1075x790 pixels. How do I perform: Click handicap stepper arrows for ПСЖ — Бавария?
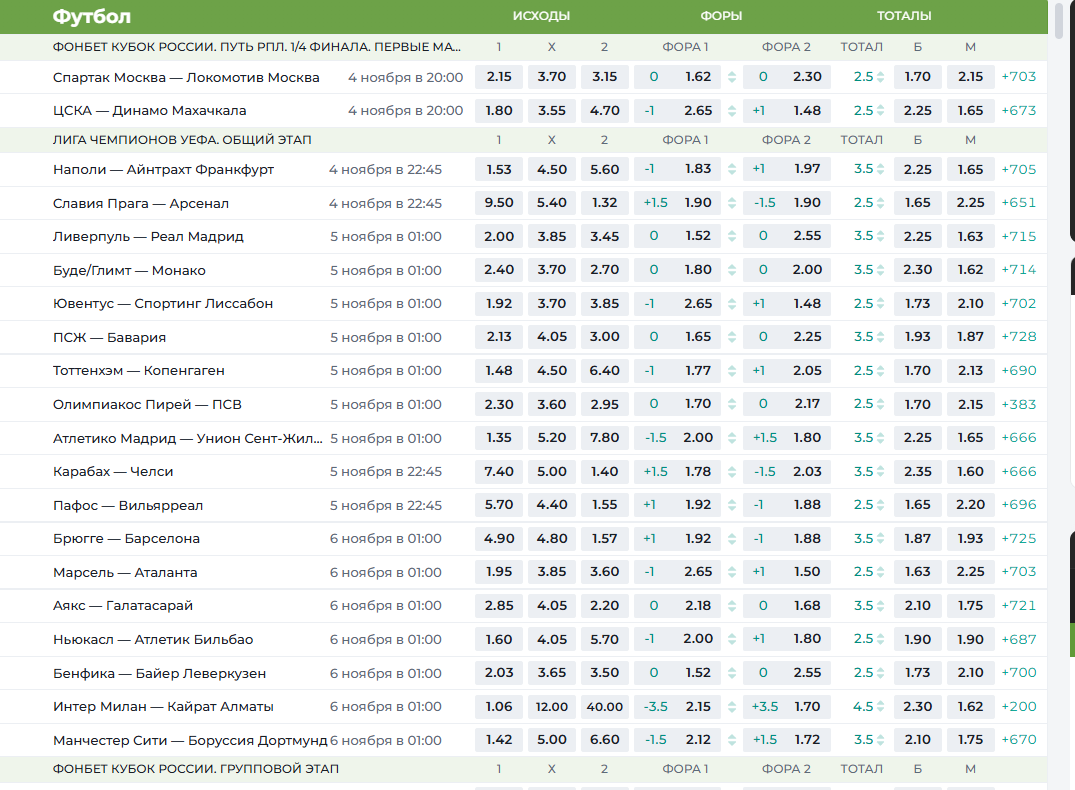[x=731, y=338]
